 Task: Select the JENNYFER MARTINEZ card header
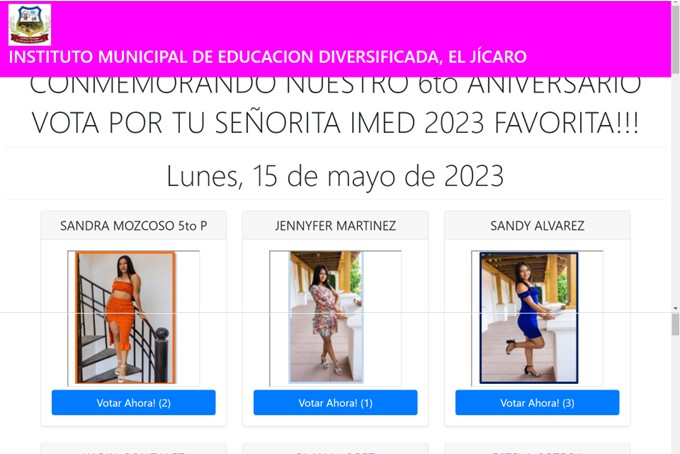(x=335, y=225)
